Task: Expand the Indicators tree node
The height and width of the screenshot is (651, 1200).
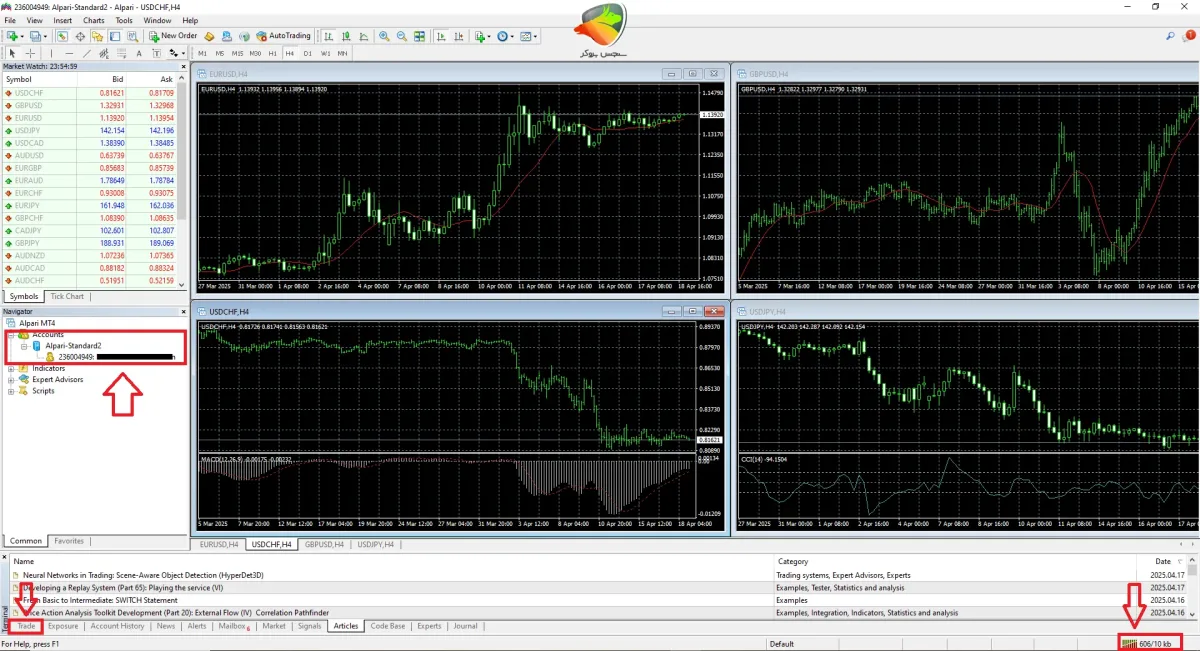Action: [x=11, y=368]
